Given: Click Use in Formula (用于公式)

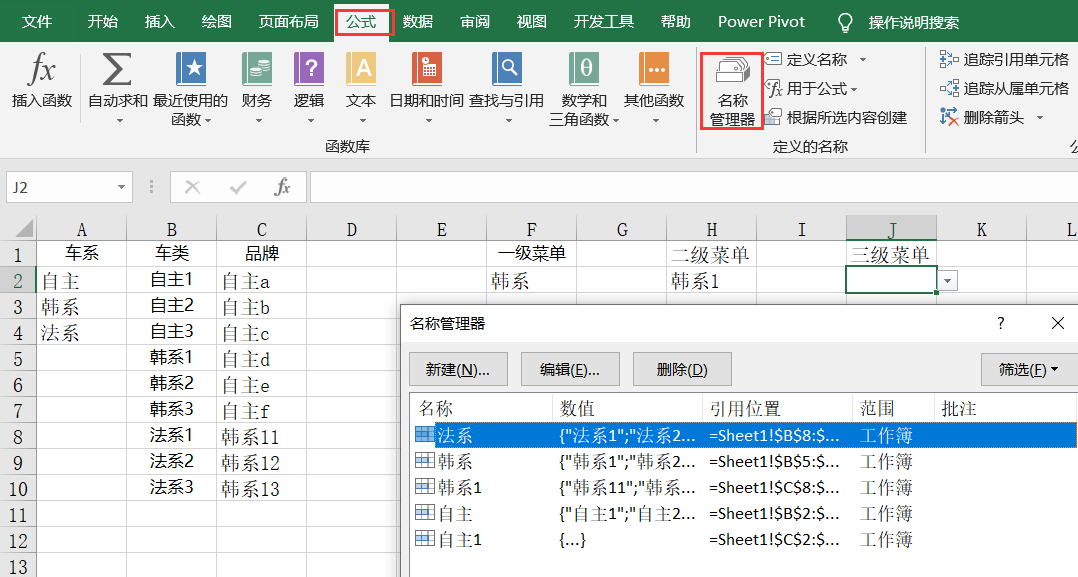Looking at the screenshot, I should tap(811, 89).
